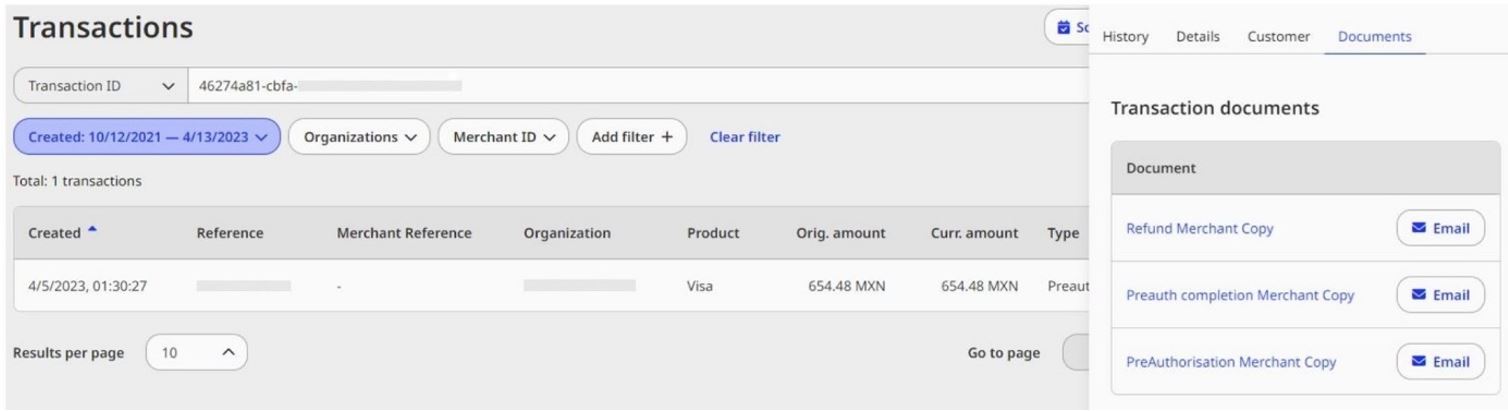Open the Created date range filter
The height and width of the screenshot is (411, 1508).
[147, 137]
